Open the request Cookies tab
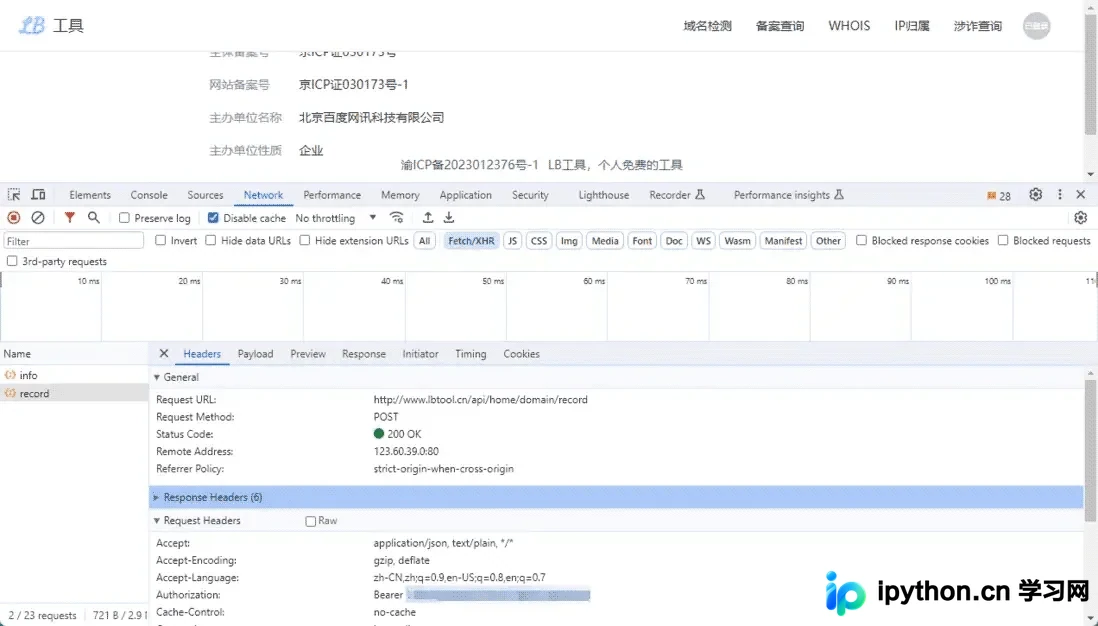Screen dimensions: 1098x626 pyautogui.click(x=522, y=354)
